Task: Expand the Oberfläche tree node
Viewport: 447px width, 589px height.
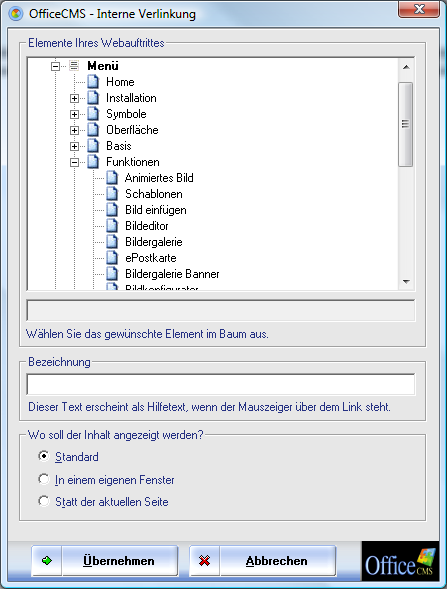Action: click(74, 130)
